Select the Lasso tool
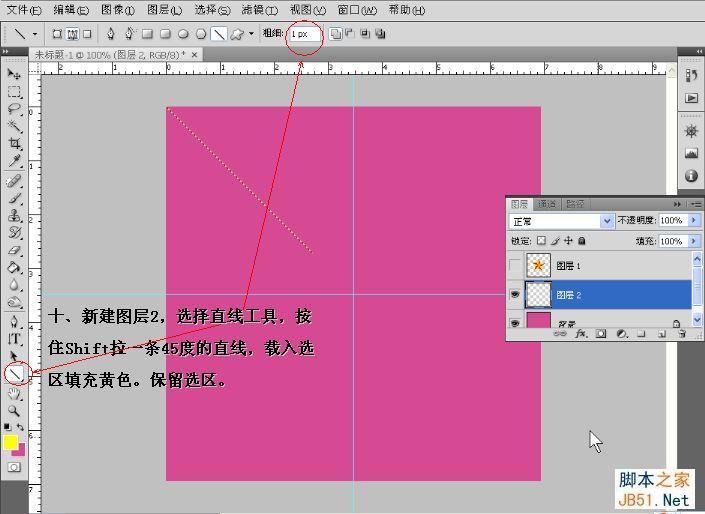The width and height of the screenshot is (705, 514). coord(14,109)
